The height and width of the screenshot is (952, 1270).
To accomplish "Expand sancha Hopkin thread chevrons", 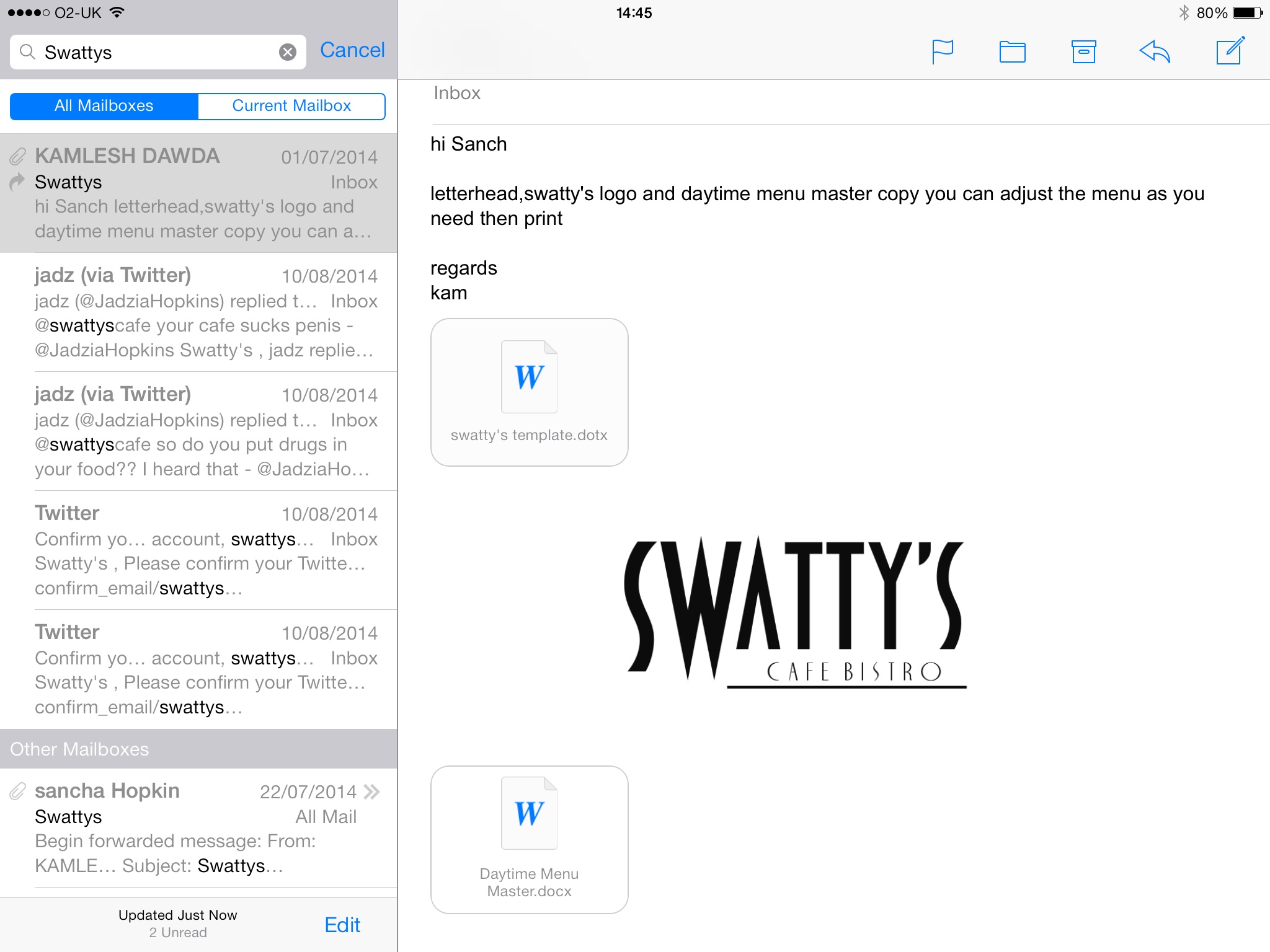I will click(372, 791).
